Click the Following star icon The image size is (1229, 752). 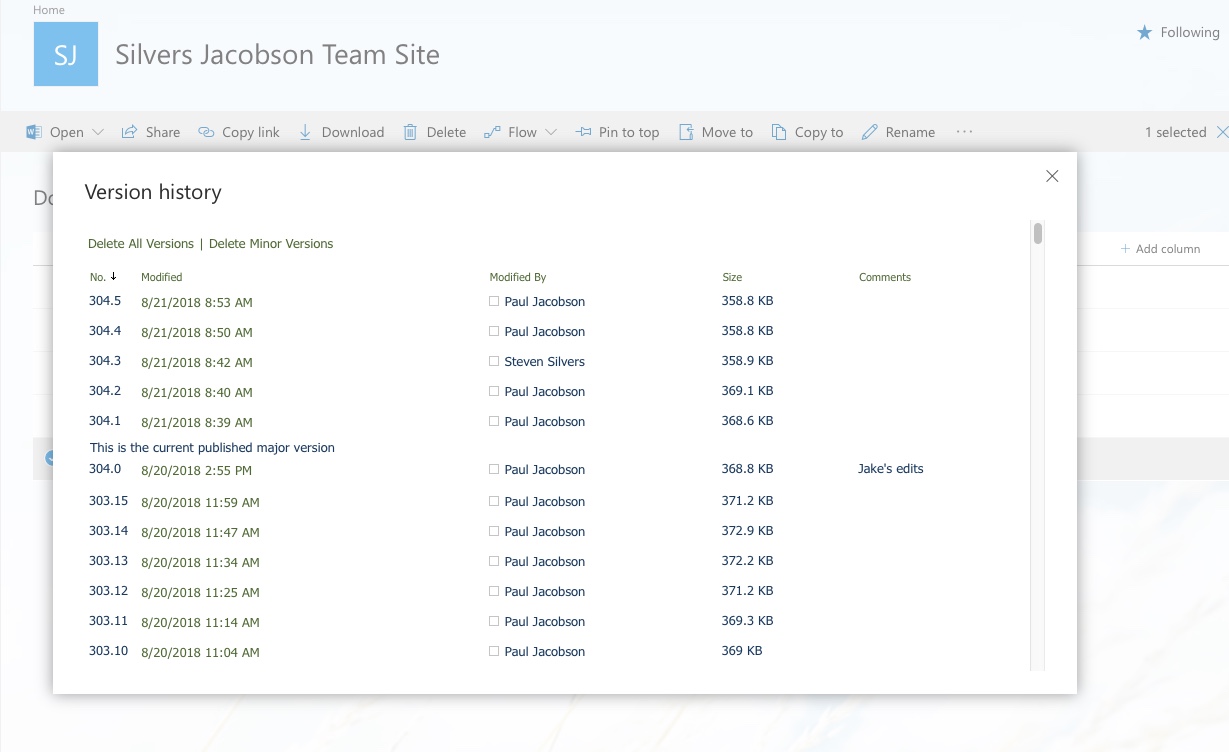tap(1145, 33)
